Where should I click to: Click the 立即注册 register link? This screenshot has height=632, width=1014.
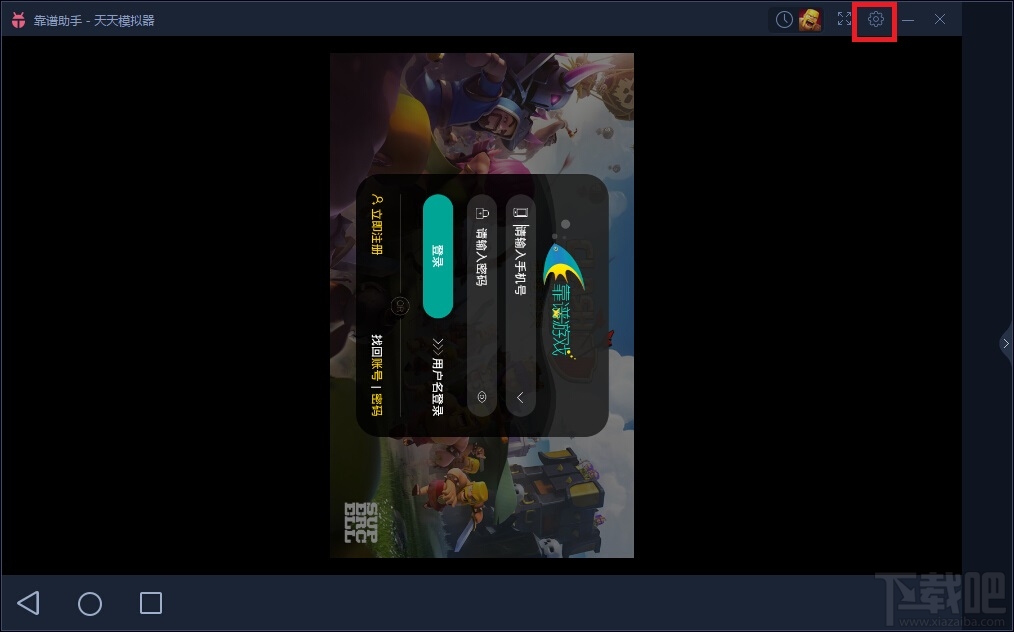coord(376,224)
